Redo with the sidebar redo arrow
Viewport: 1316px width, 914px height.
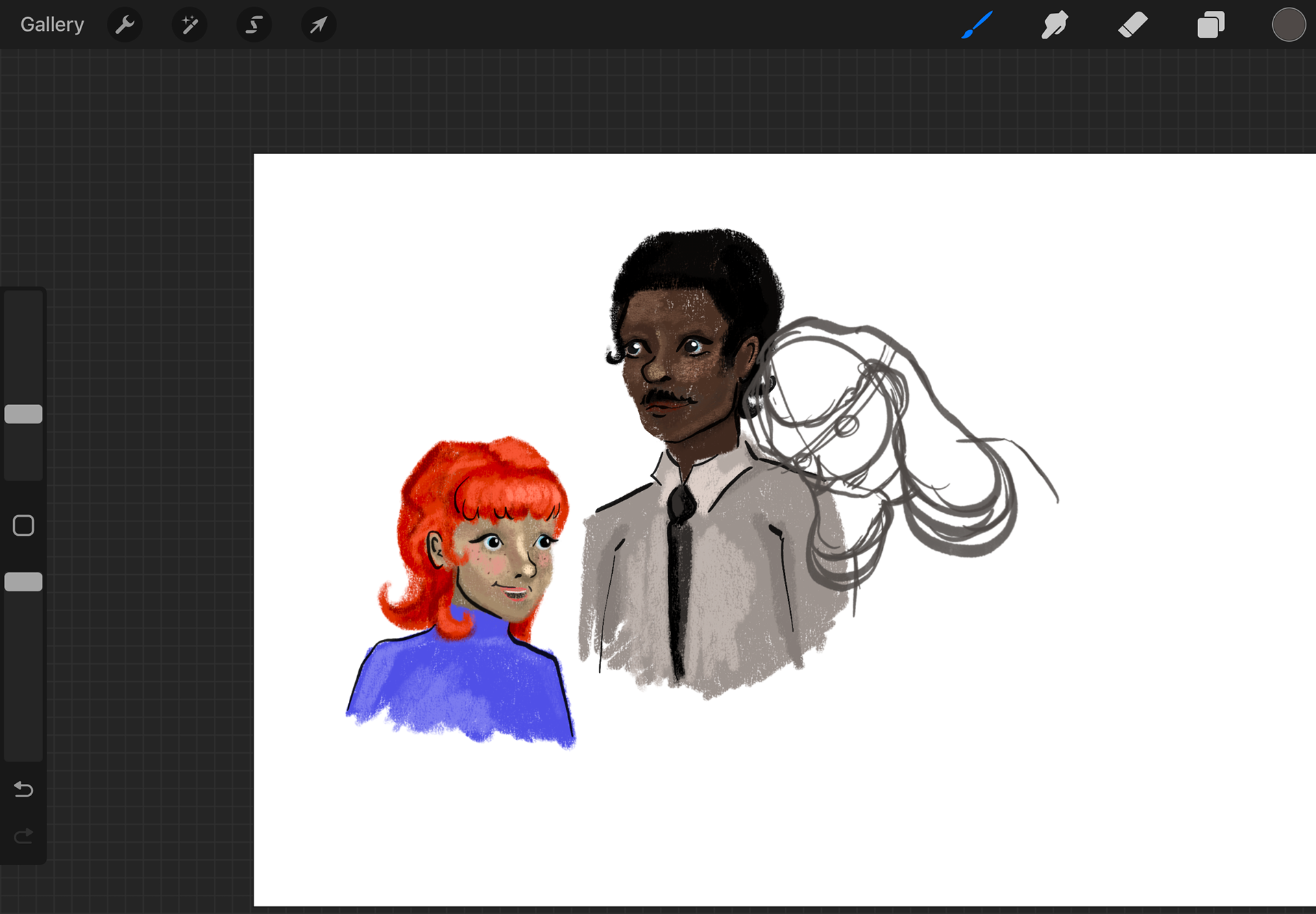[x=23, y=836]
